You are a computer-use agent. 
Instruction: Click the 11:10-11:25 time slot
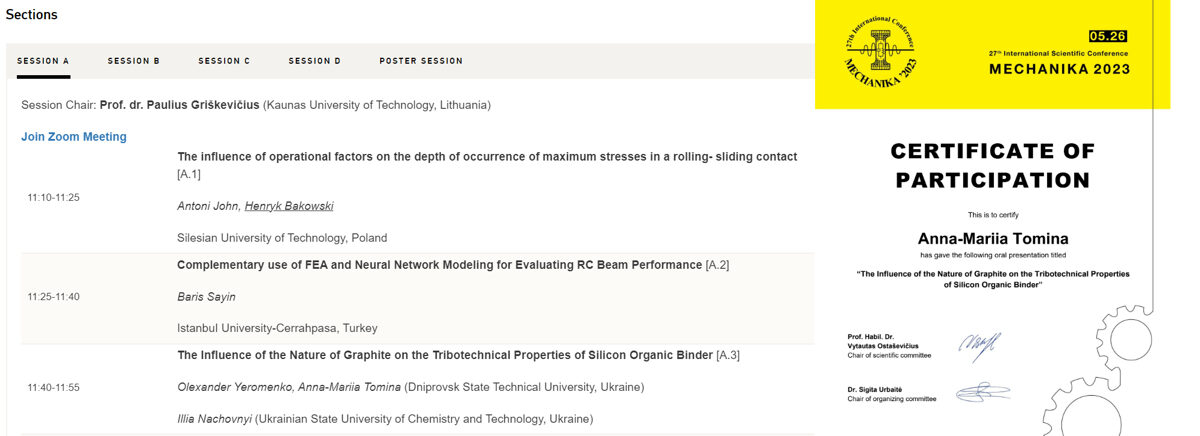pos(53,198)
